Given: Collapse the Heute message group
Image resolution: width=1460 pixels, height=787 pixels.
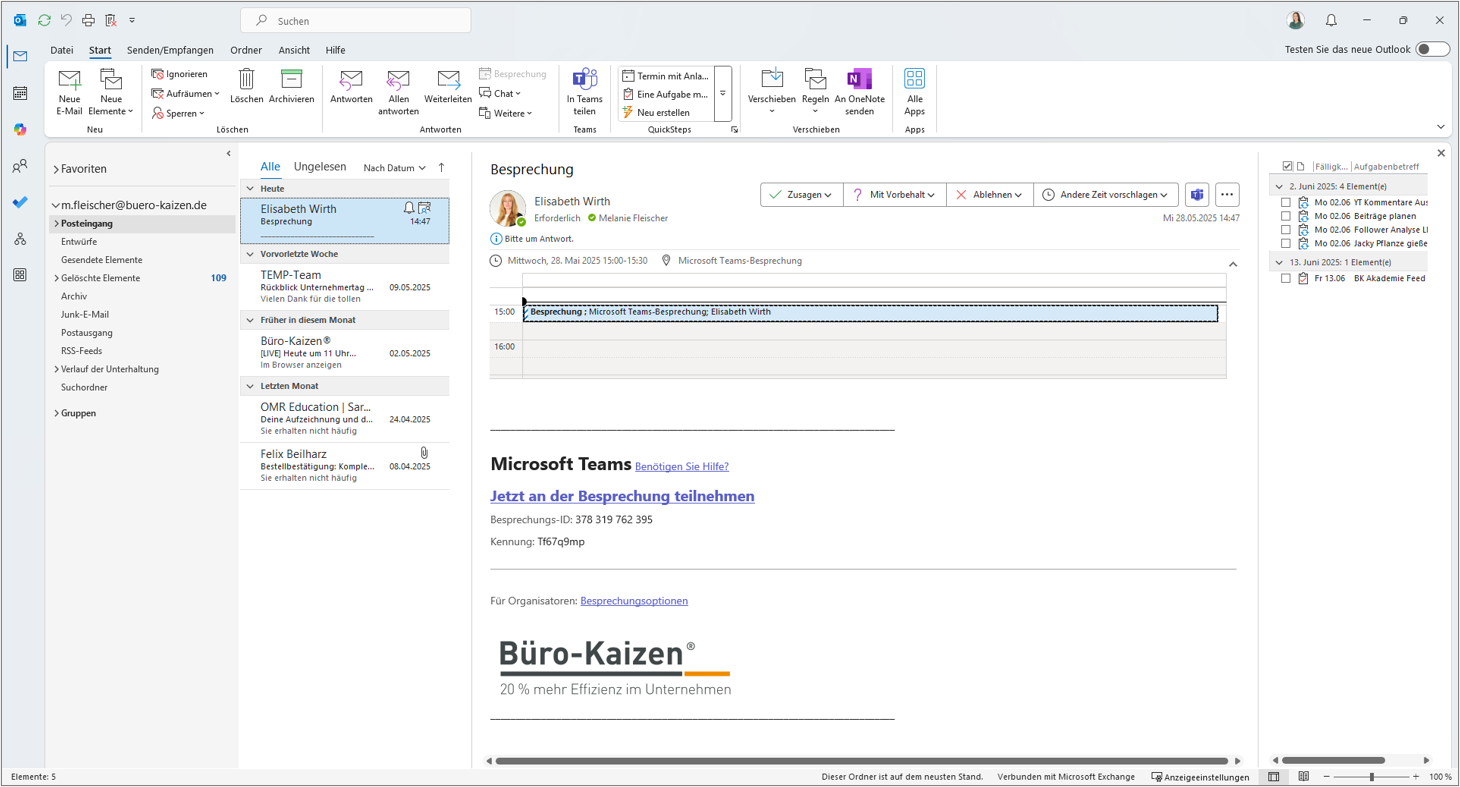Looking at the screenshot, I should coord(250,189).
